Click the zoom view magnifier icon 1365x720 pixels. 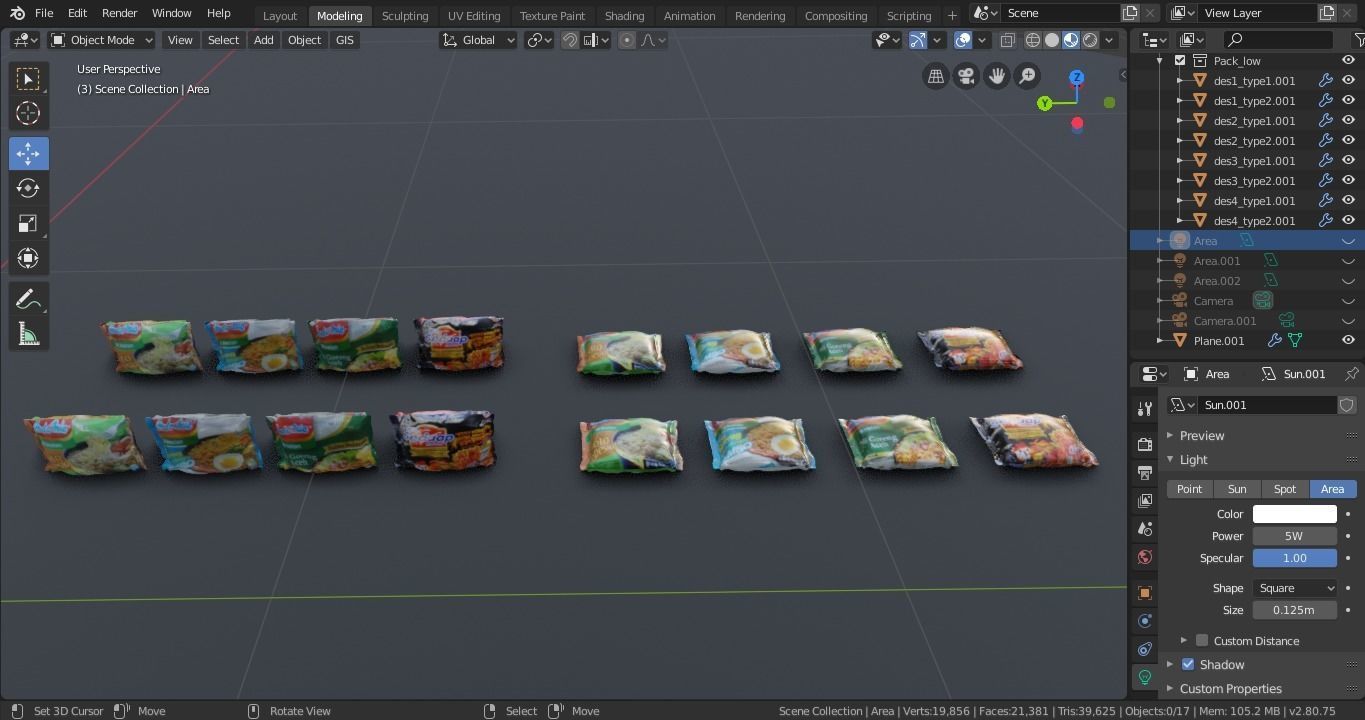tap(1027, 76)
